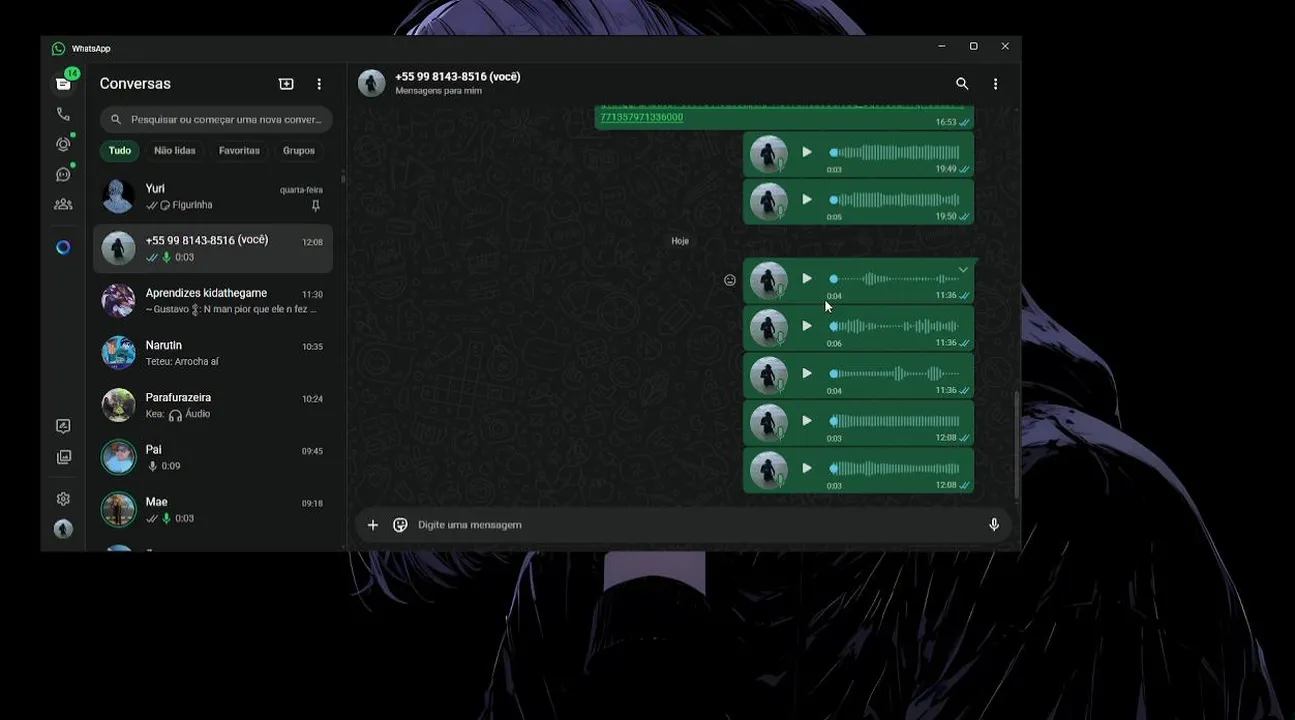Click the sender avatar on the 19:49 audio
This screenshot has height=720, width=1295.
769,154
